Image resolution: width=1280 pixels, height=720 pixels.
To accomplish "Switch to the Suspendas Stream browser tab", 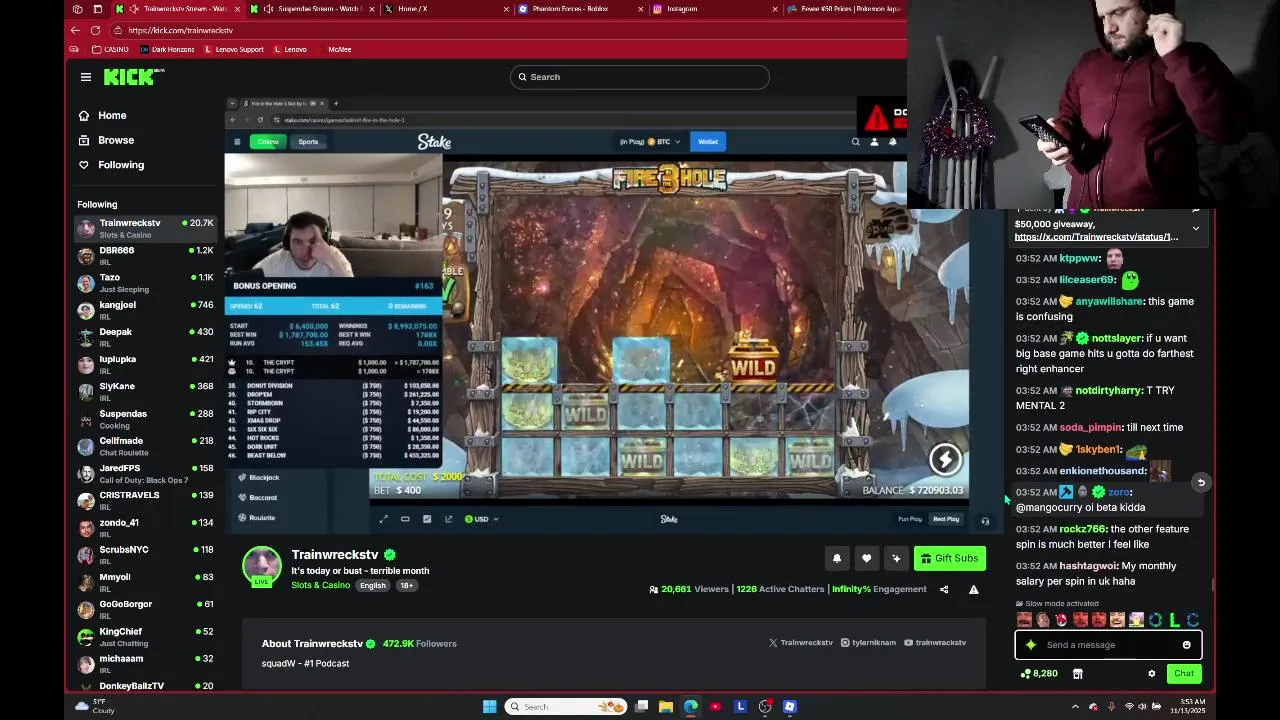I will tap(313, 9).
